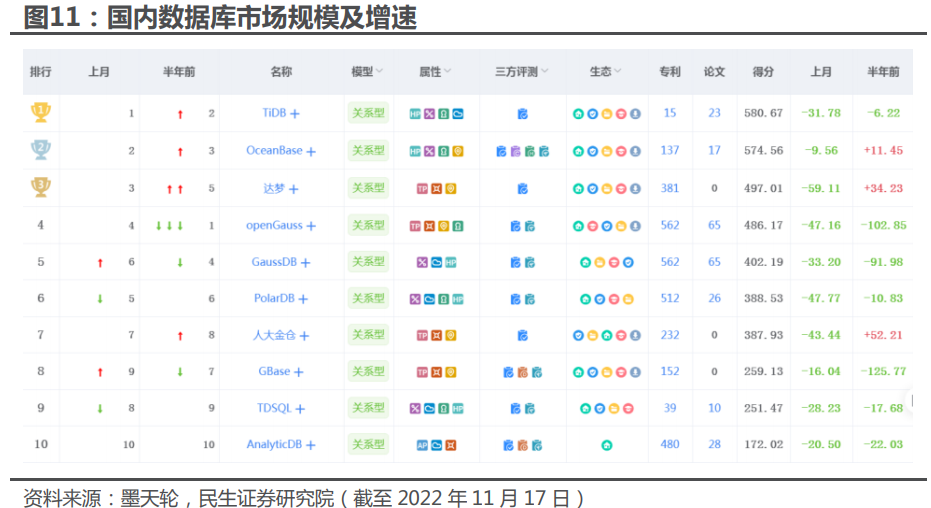Click paper count 23 for TiDB
Image resolution: width=931 pixels, height=508 pixels.
(714, 113)
